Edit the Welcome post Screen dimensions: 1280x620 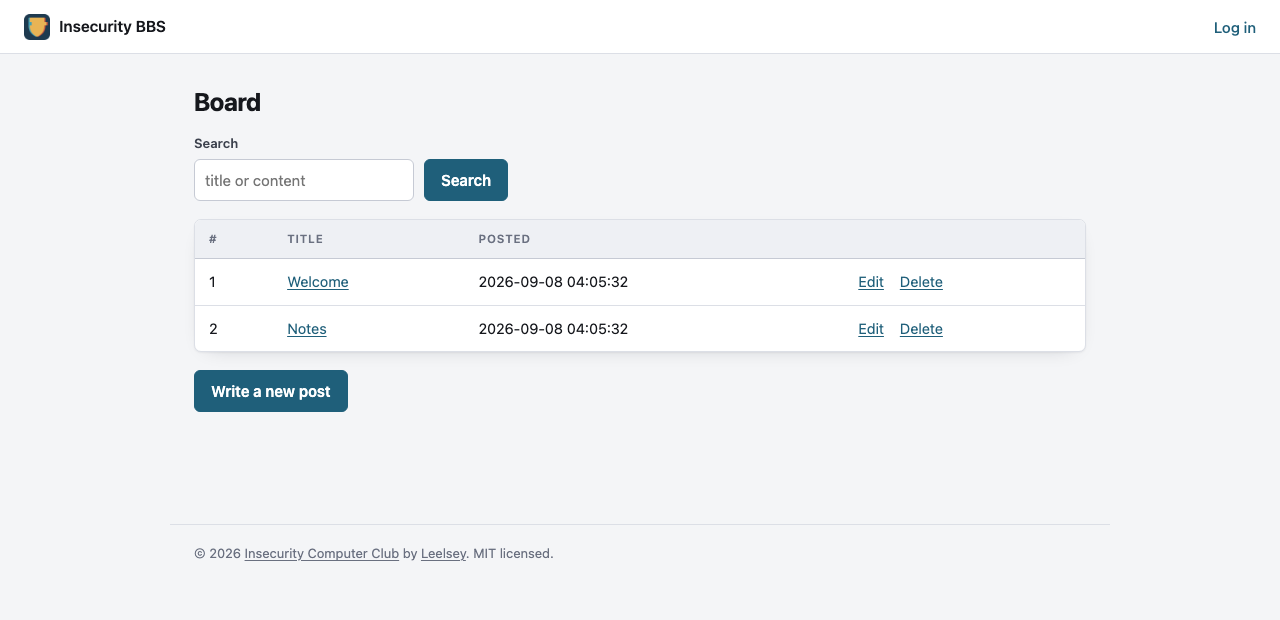click(x=871, y=282)
